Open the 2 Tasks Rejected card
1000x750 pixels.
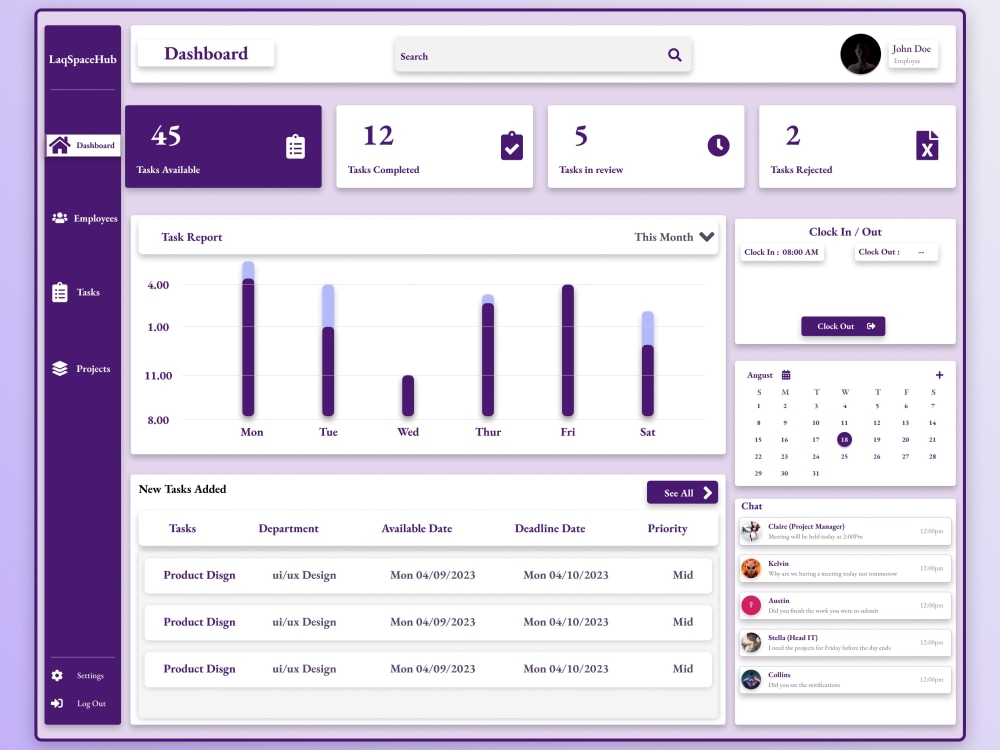[857, 147]
